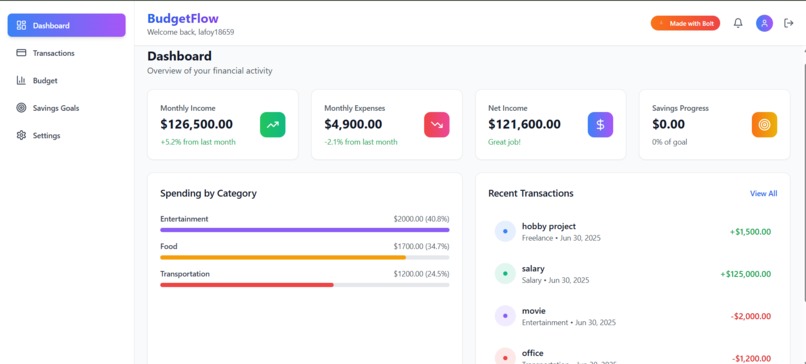Click the Net Income $121,600.00 amount
The width and height of the screenshot is (806, 364).
tap(524, 124)
